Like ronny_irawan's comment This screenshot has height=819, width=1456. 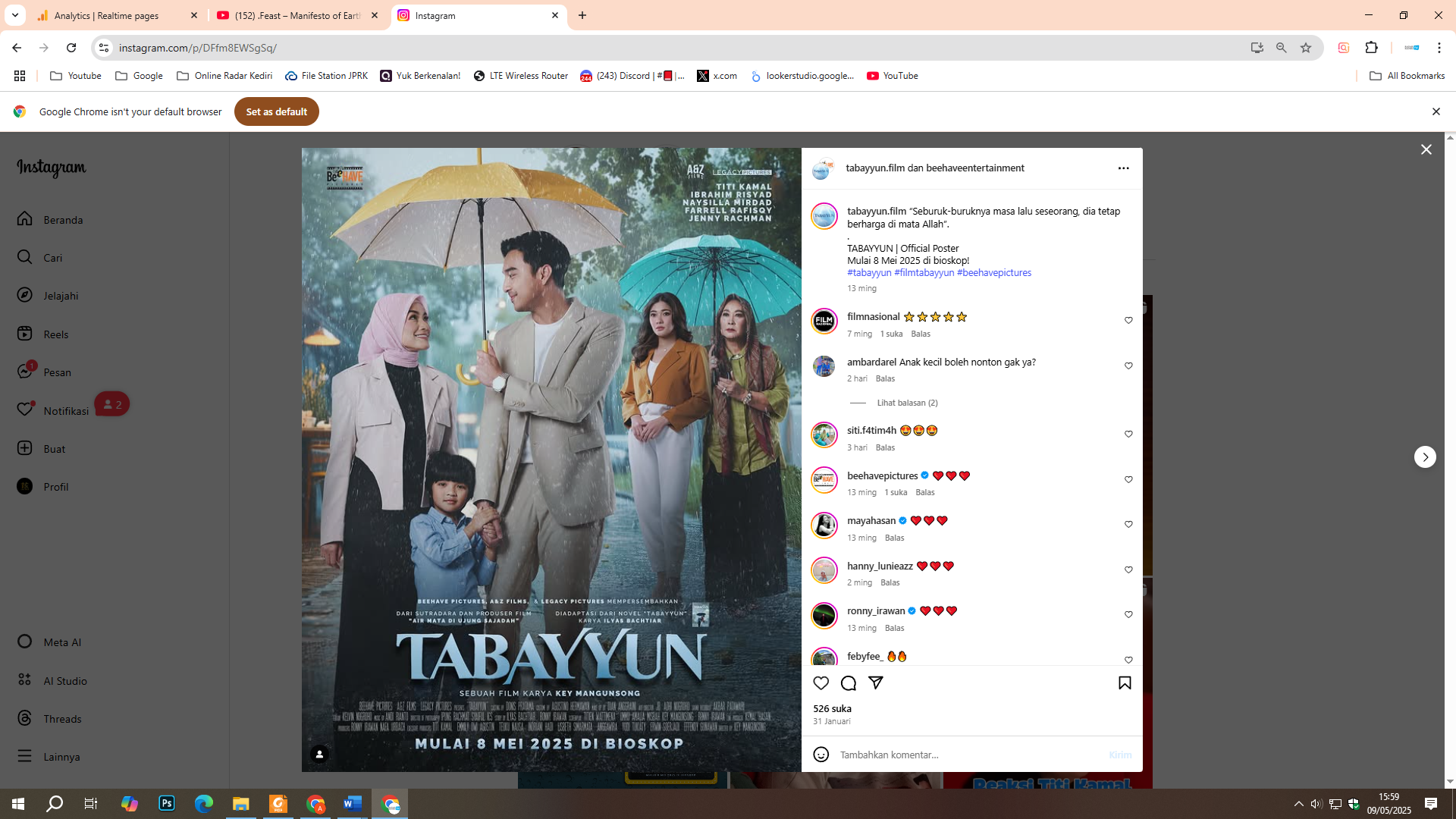pyautogui.click(x=1128, y=615)
